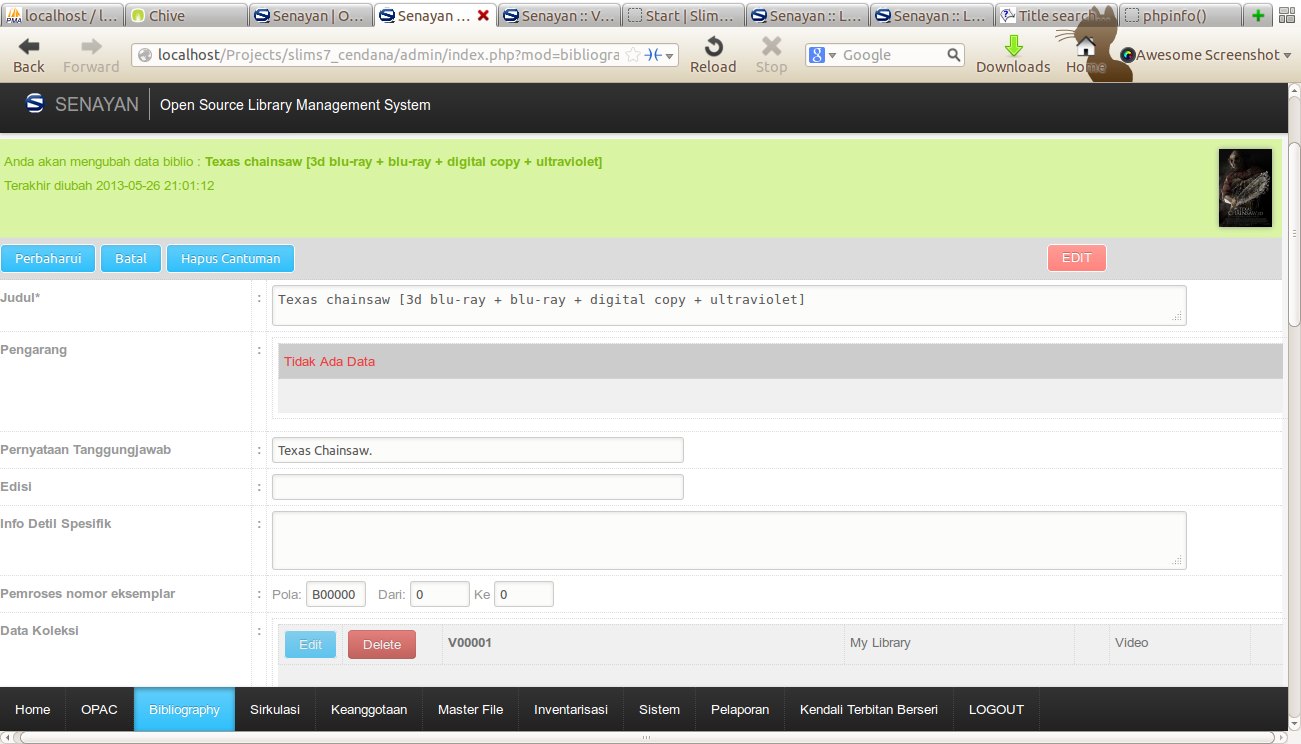Open the Bibliography module

pyautogui.click(x=184, y=709)
